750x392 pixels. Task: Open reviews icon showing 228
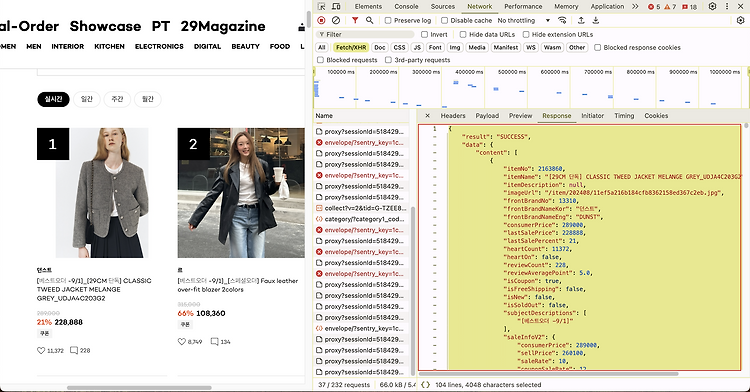[74, 350]
